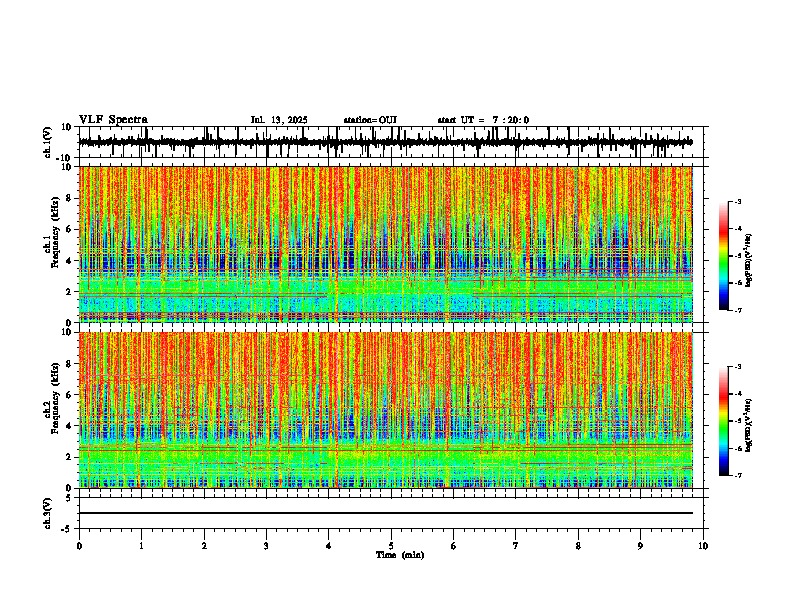Click time axis tick label 8
Image resolution: width=792 pixels, height=612 pixels.
578,546
